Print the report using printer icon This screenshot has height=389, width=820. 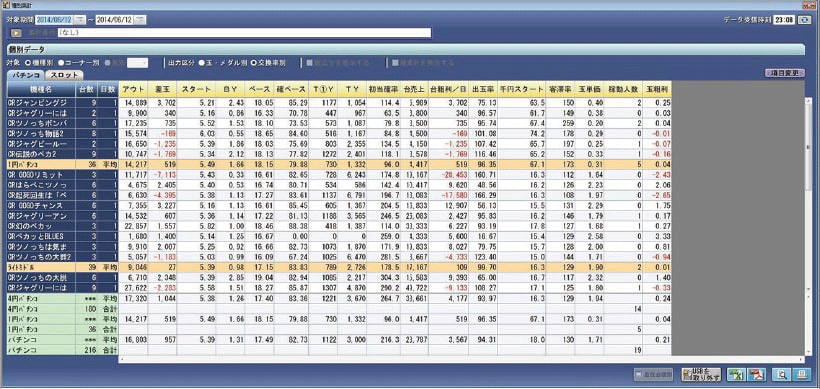coord(801,374)
